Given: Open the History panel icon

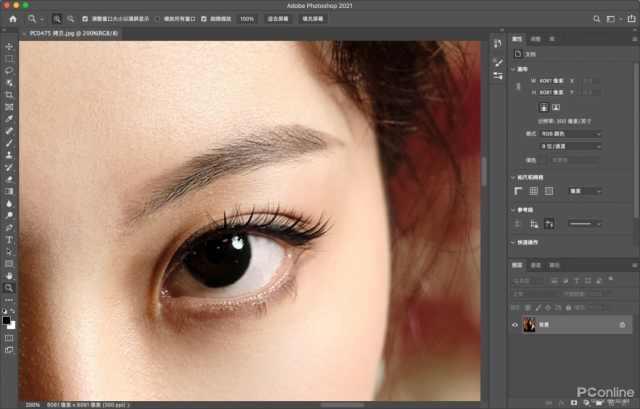Looking at the screenshot, I should [x=498, y=44].
